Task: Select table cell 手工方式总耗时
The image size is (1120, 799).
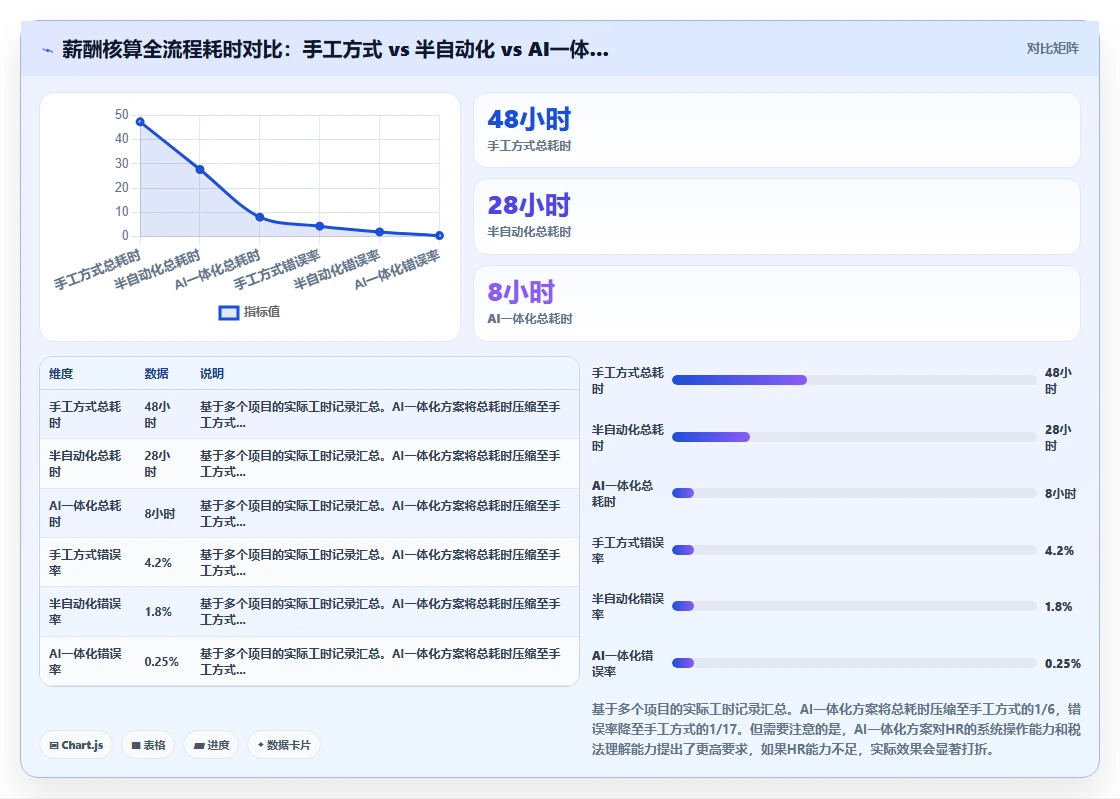Action: [85, 414]
